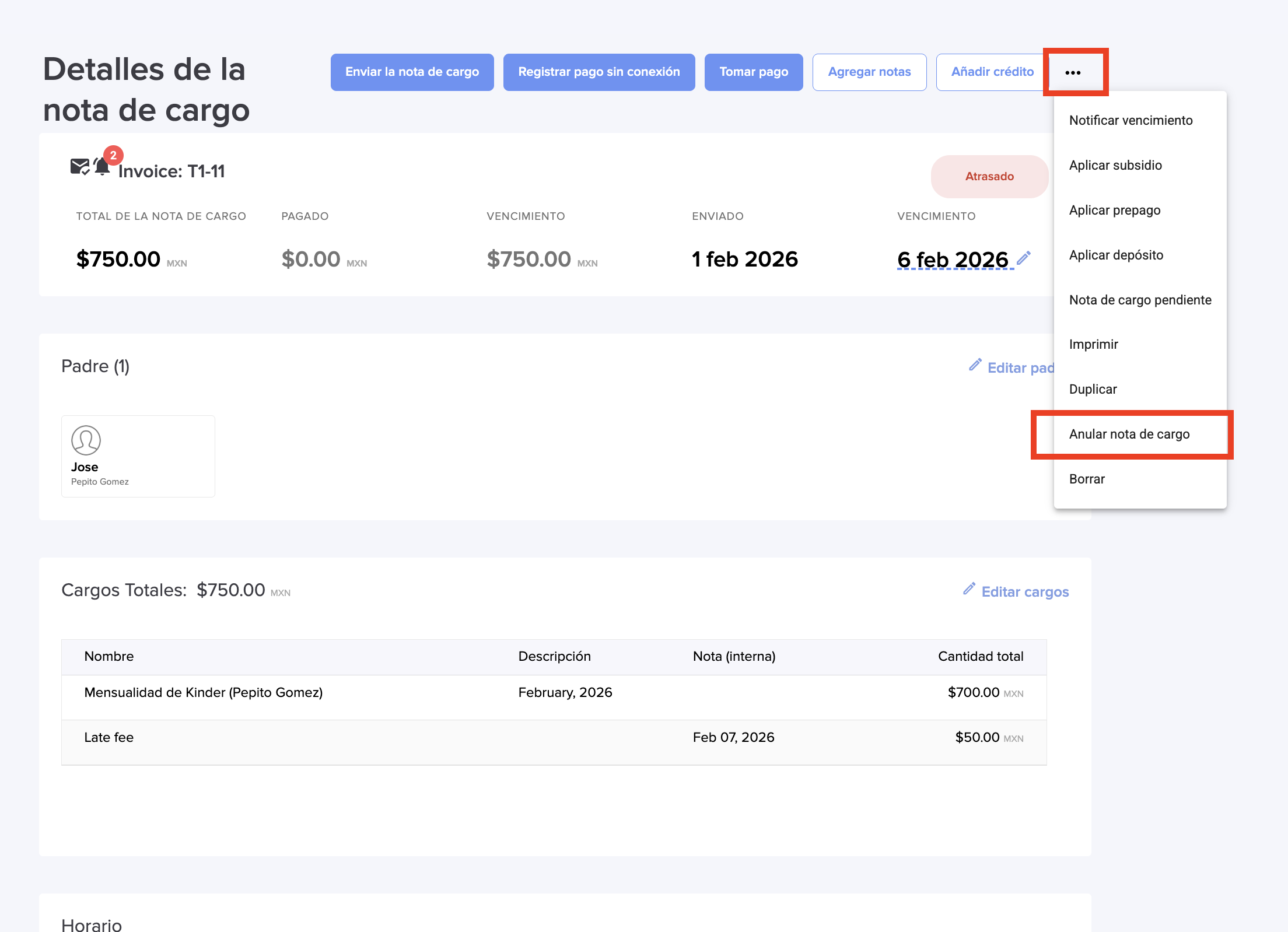The width and height of the screenshot is (1288, 932).
Task: Open Agregar notas
Action: tap(869, 72)
